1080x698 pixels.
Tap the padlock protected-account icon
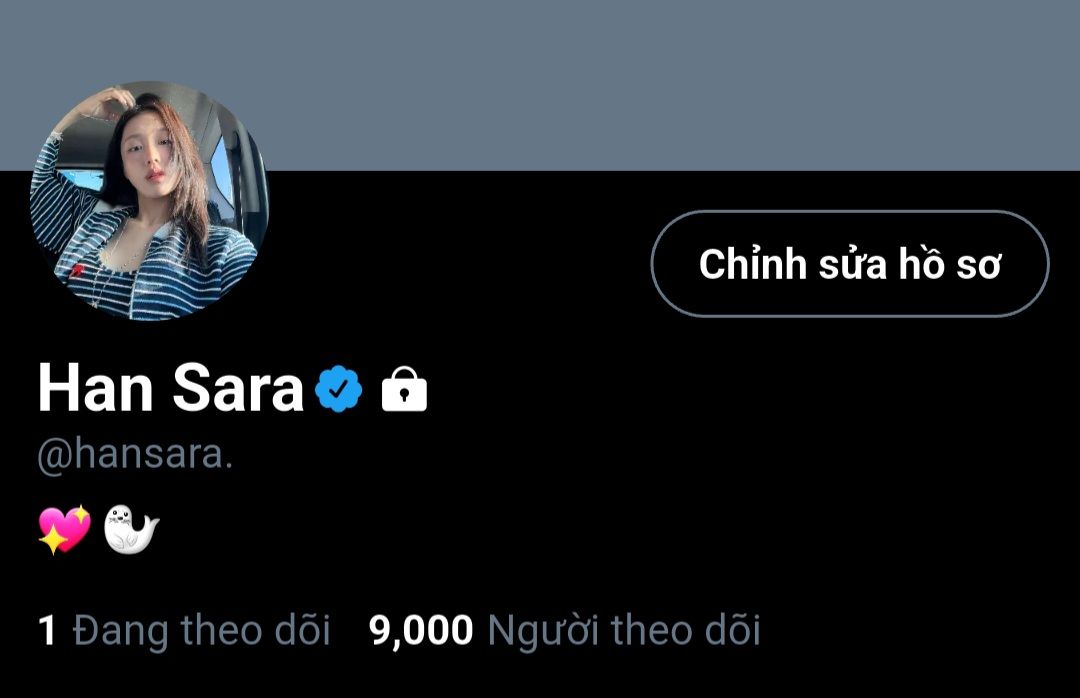coord(404,389)
